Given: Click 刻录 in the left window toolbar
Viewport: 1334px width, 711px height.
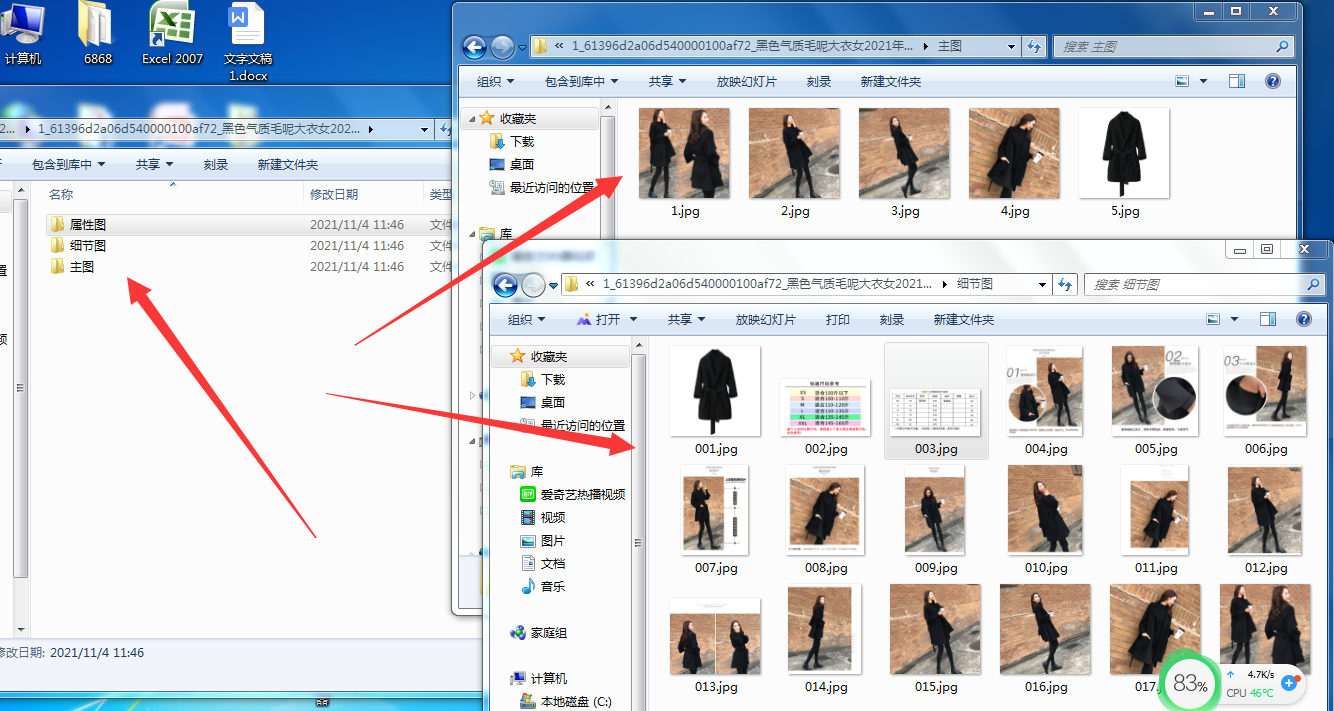Looking at the screenshot, I should click(x=215, y=164).
